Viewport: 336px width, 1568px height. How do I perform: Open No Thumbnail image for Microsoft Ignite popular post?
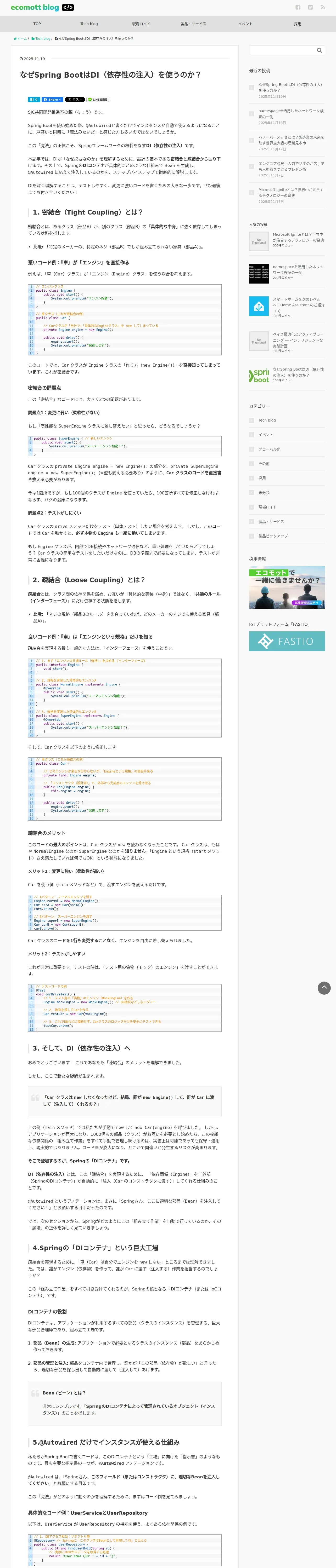pos(259,240)
